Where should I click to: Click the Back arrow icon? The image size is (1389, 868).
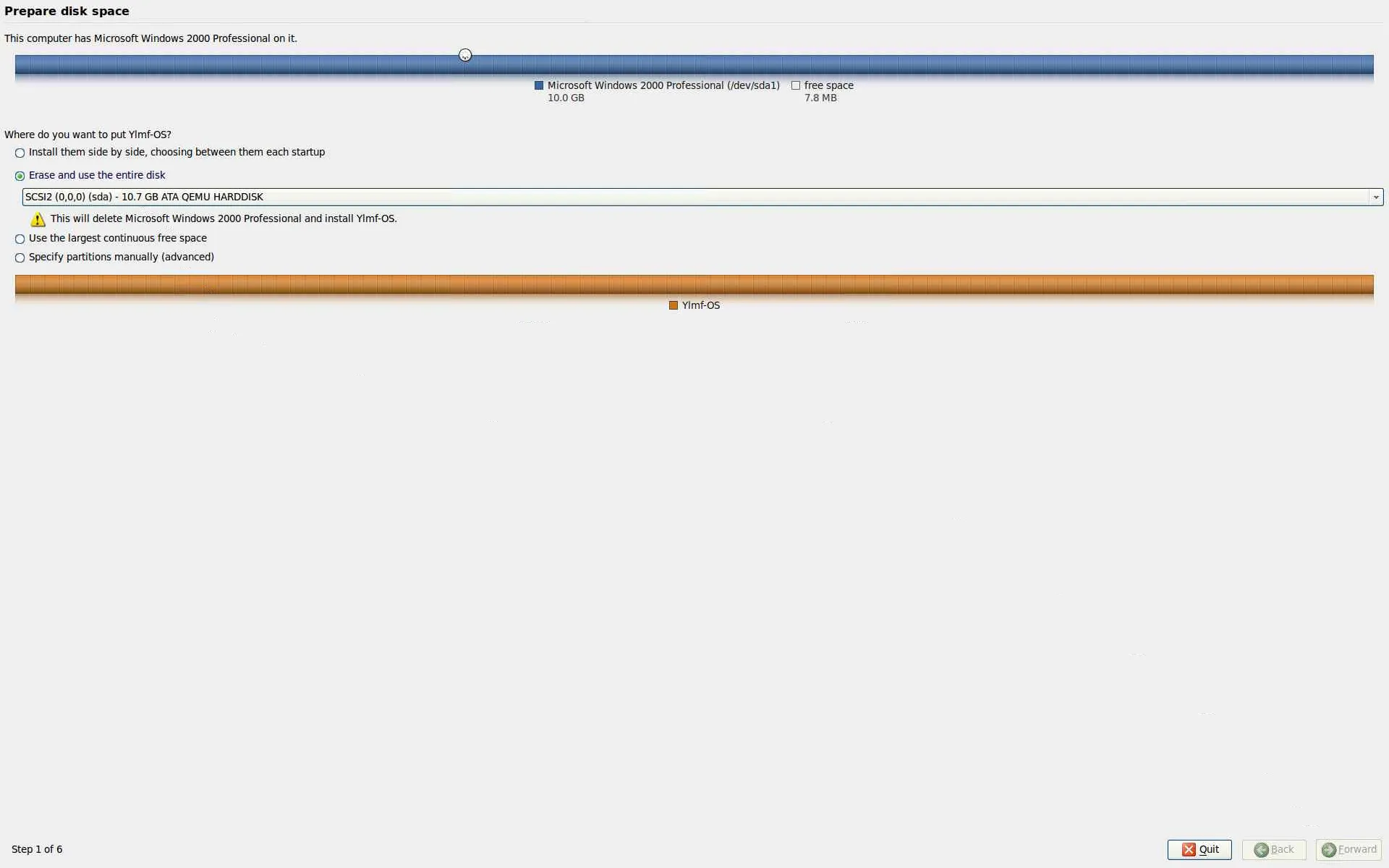click(1261, 850)
